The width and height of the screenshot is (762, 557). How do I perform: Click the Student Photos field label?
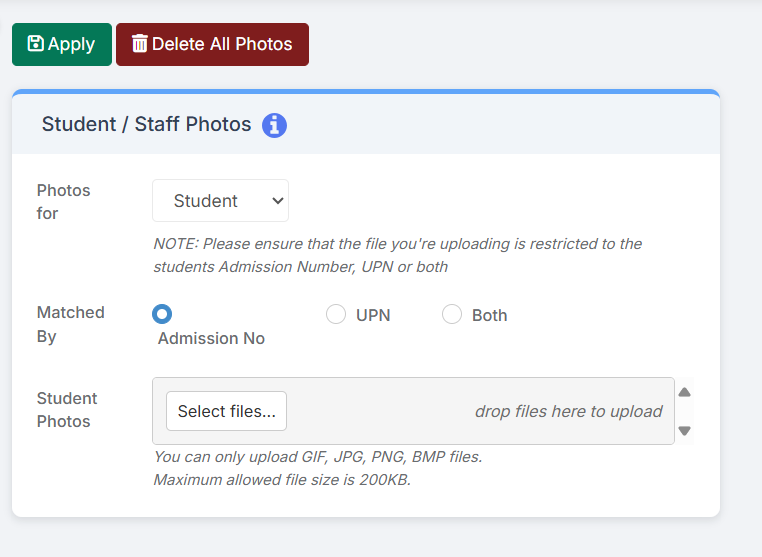[67, 410]
